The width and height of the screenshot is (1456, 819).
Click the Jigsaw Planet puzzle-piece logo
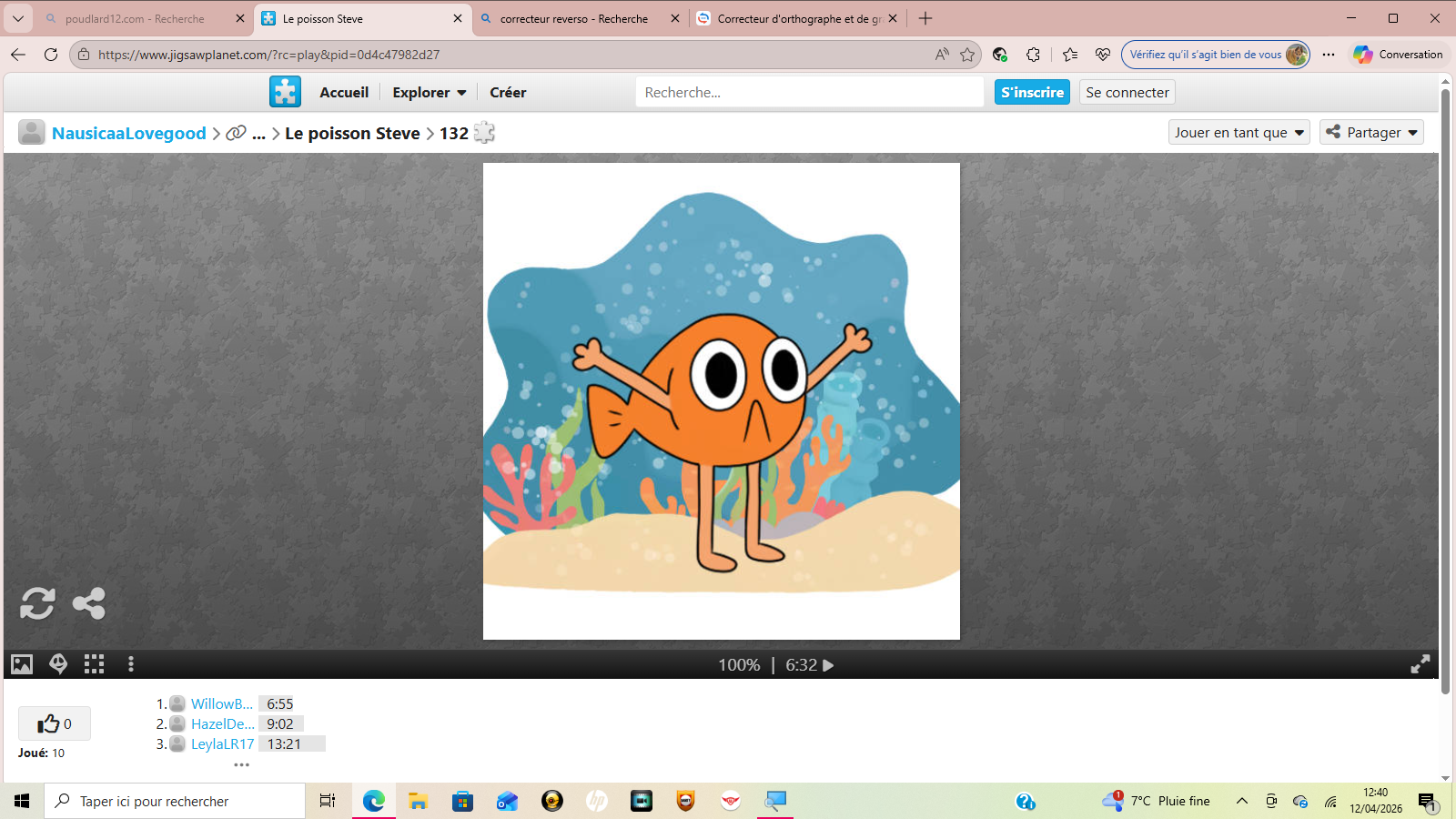click(285, 92)
